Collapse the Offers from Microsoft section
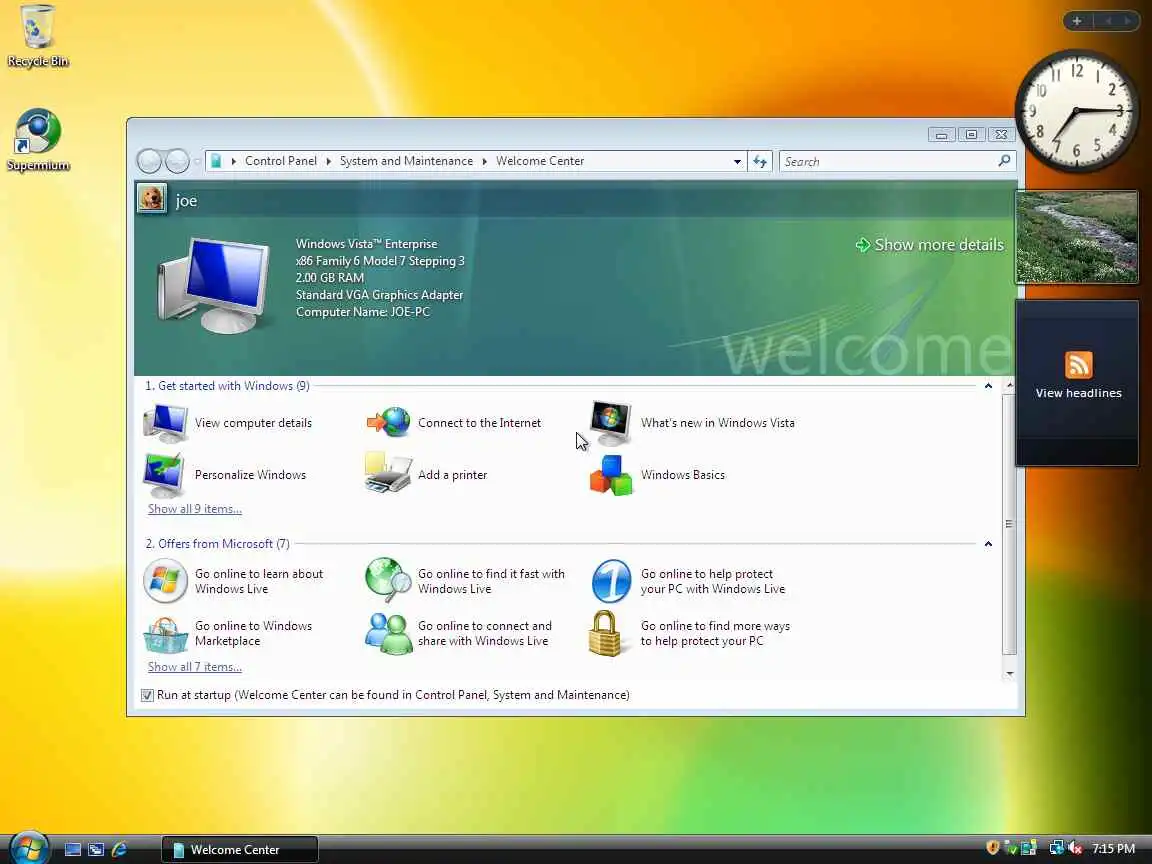1152x864 pixels. (x=988, y=544)
